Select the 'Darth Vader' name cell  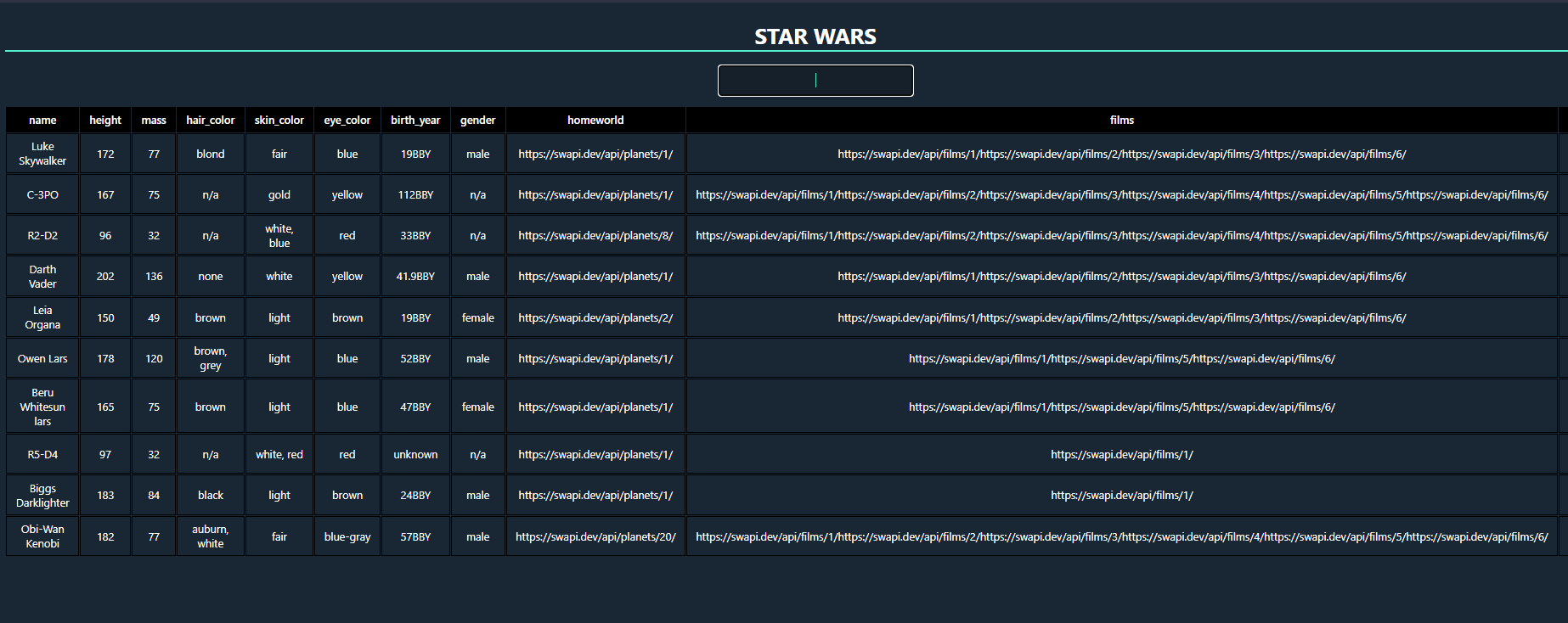(x=42, y=276)
